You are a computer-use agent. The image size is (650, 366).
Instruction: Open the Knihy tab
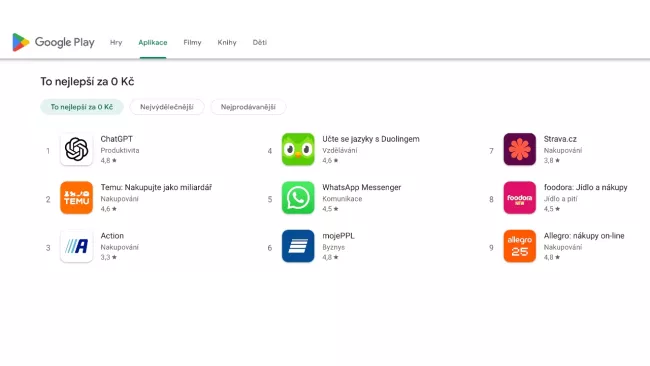(x=227, y=42)
